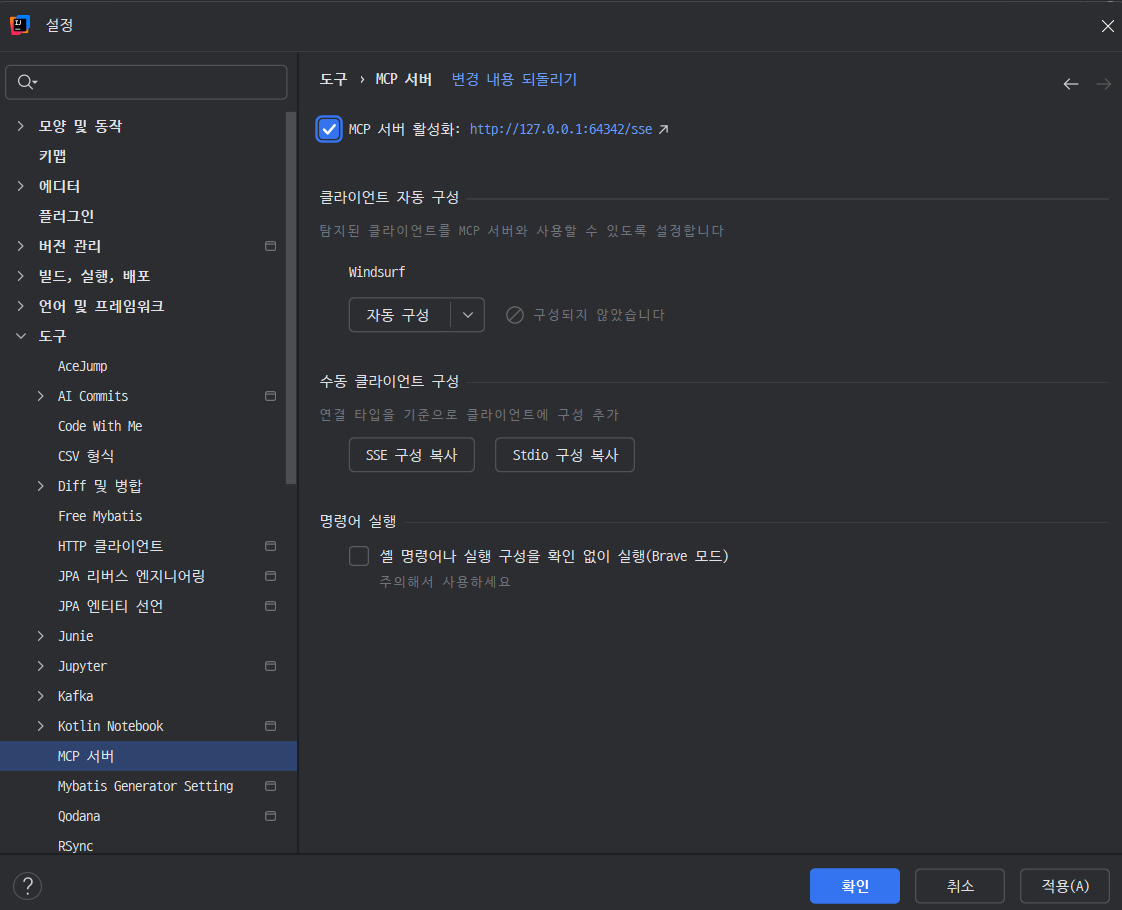Expand the Junie node
Viewport: 1122px width, 910px height.
pos(41,637)
